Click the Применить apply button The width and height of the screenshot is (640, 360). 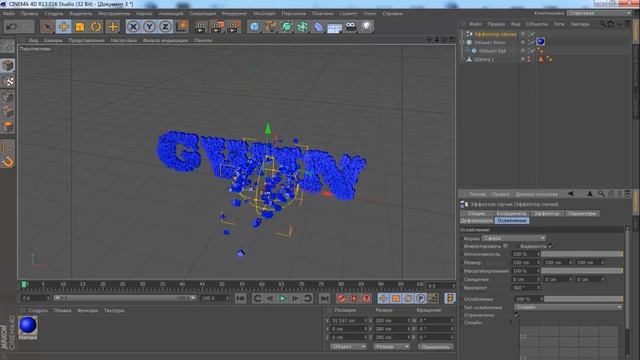[x=436, y=347]
